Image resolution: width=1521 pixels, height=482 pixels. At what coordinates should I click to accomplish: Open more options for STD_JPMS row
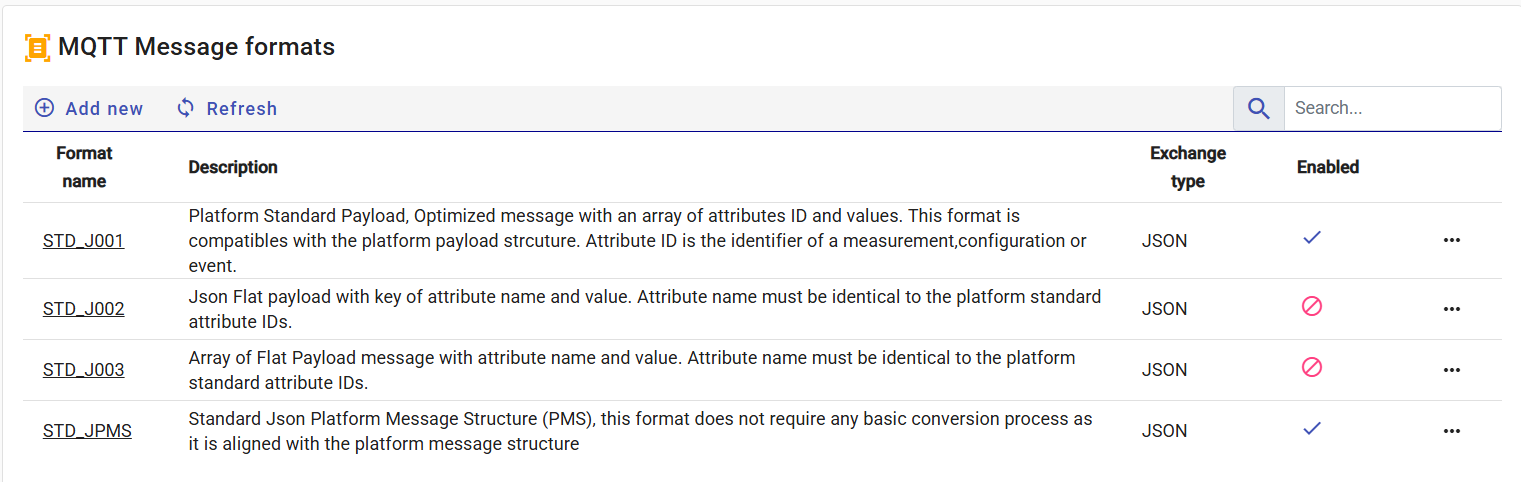tap(1452, 431)
